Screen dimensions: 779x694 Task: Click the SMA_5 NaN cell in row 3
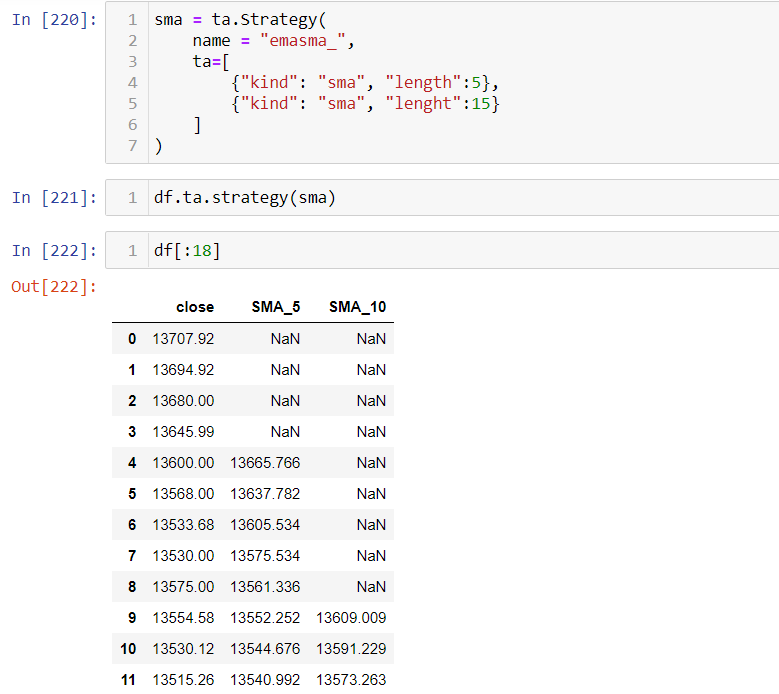click(x=285, y=432)
